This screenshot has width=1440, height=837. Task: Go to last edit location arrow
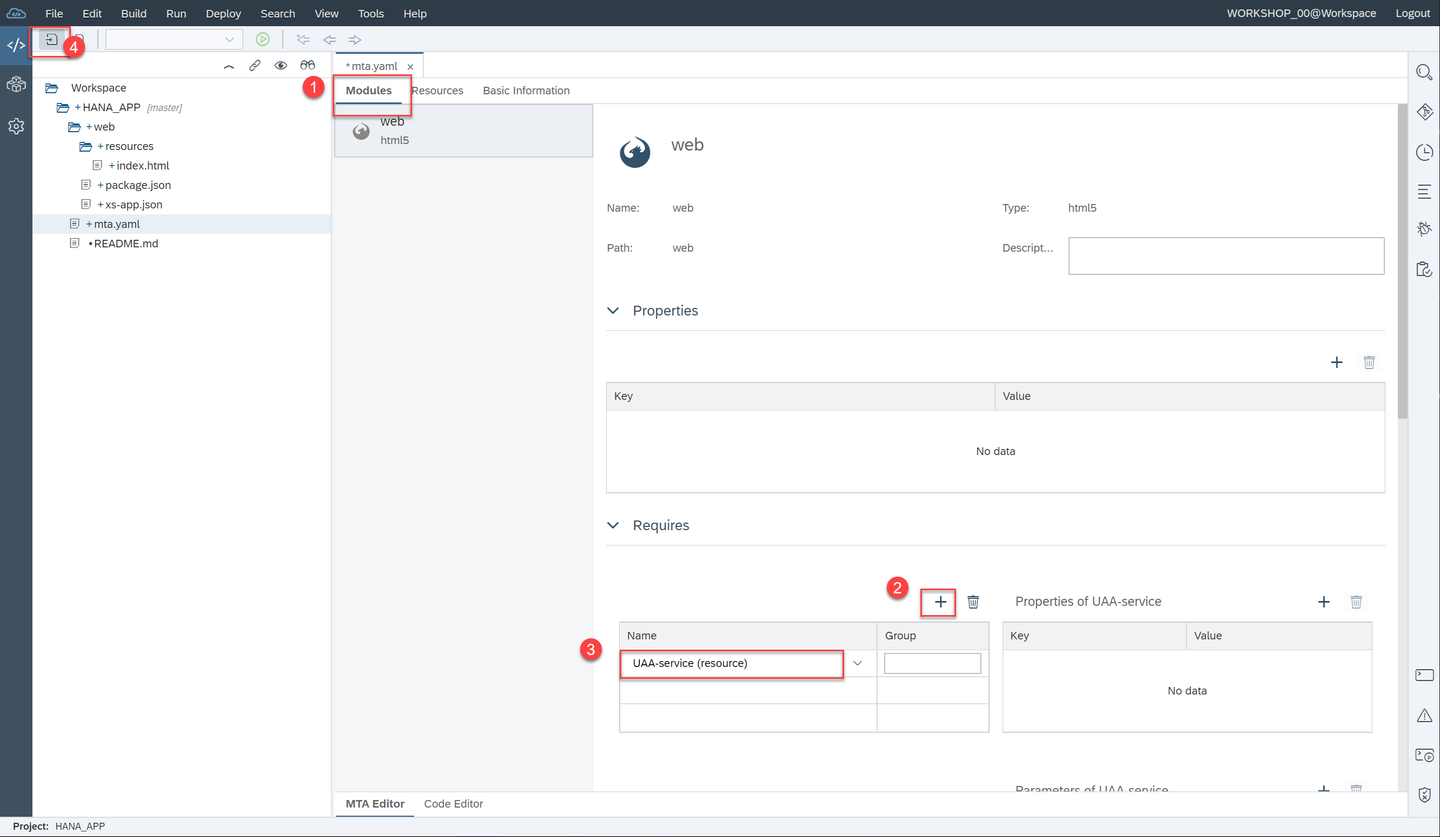tap(303, 40)
